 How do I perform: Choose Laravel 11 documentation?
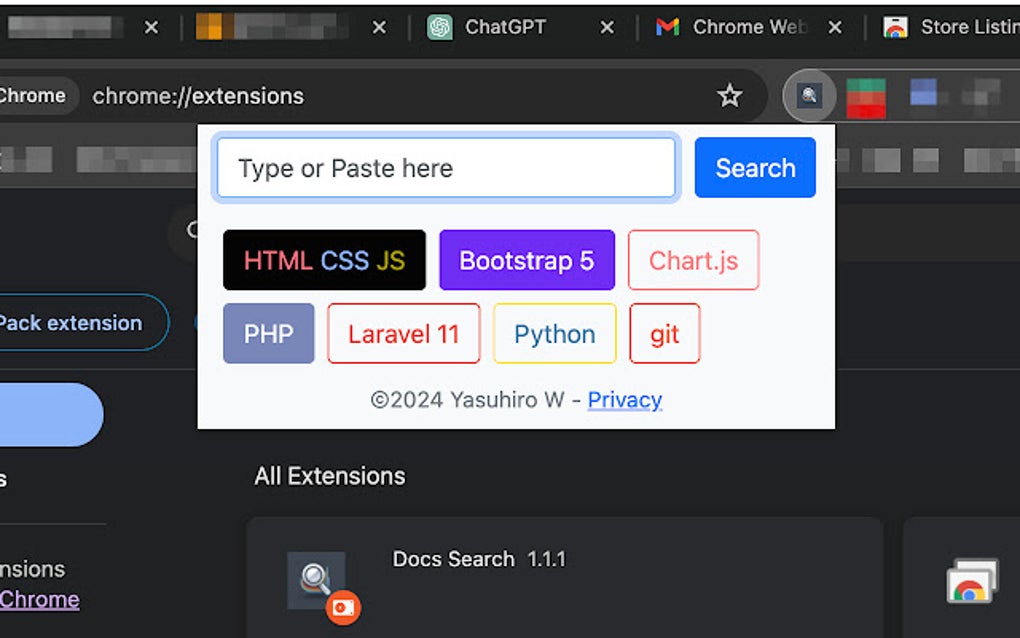[403, 334]
